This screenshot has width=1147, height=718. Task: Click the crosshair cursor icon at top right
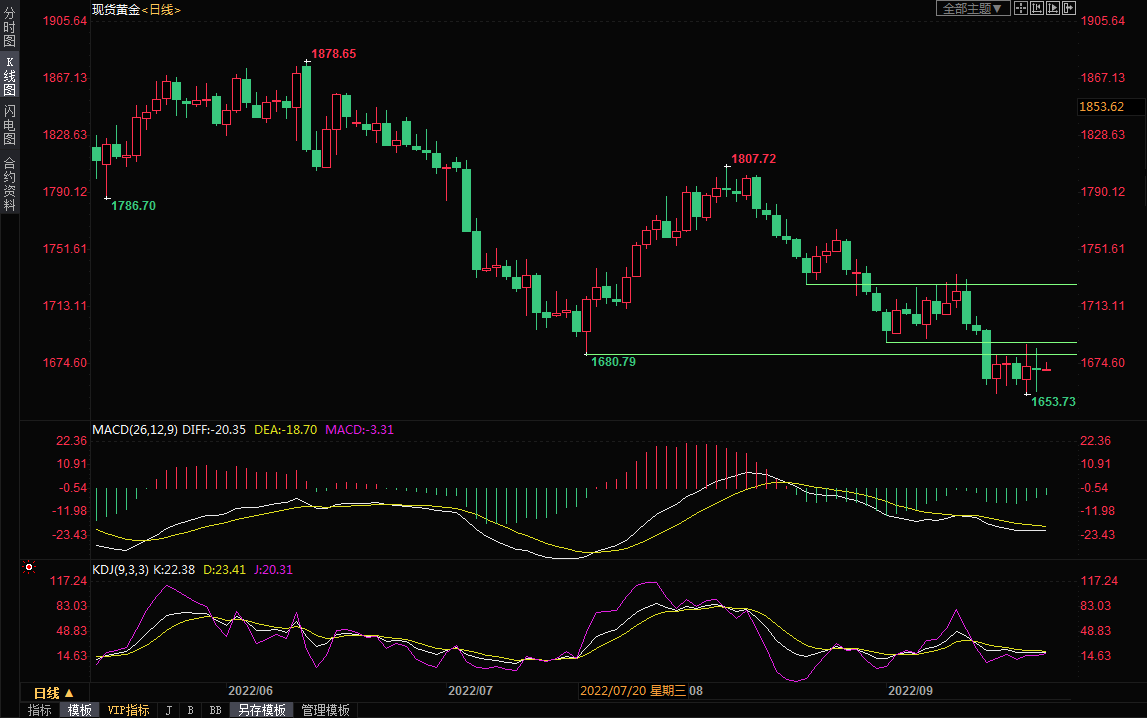pos(1021,8)
